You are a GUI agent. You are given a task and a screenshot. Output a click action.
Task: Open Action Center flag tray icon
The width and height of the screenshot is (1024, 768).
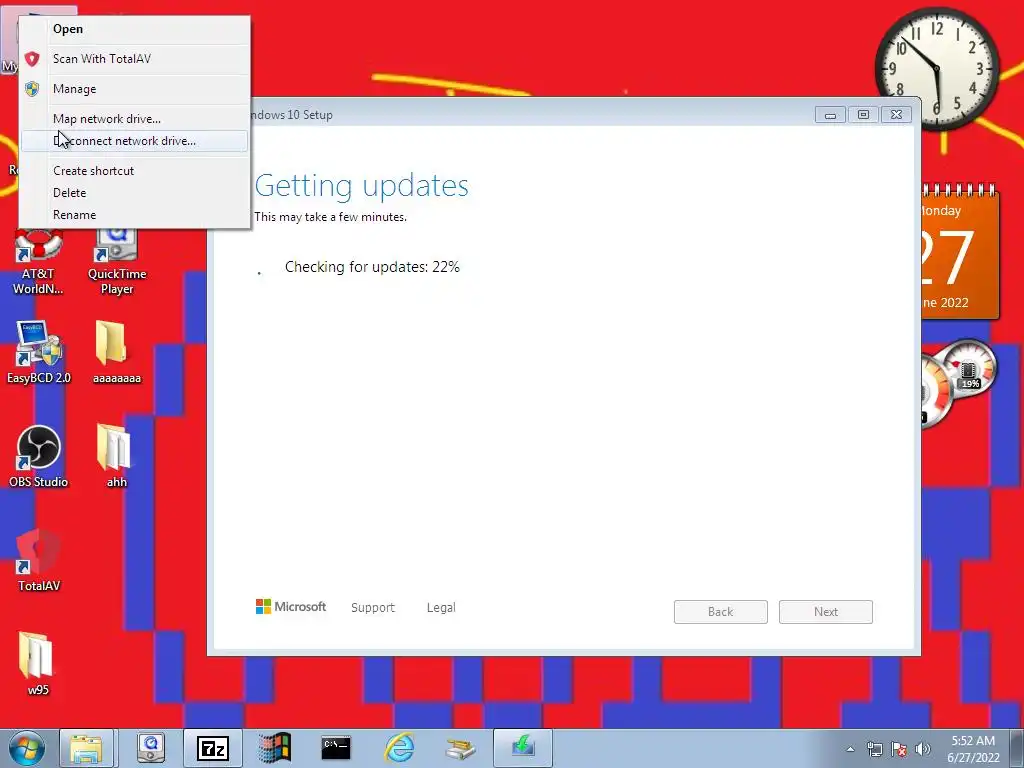(899, 749)
